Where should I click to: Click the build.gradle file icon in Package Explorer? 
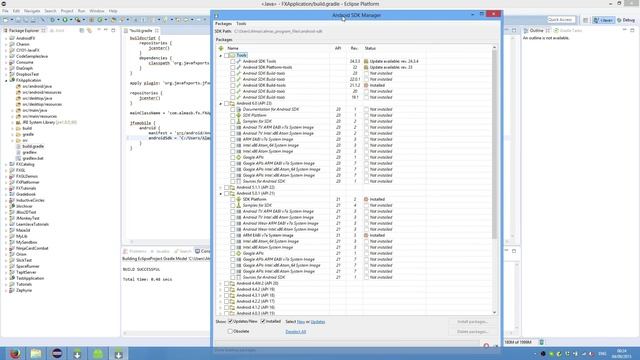18,146
